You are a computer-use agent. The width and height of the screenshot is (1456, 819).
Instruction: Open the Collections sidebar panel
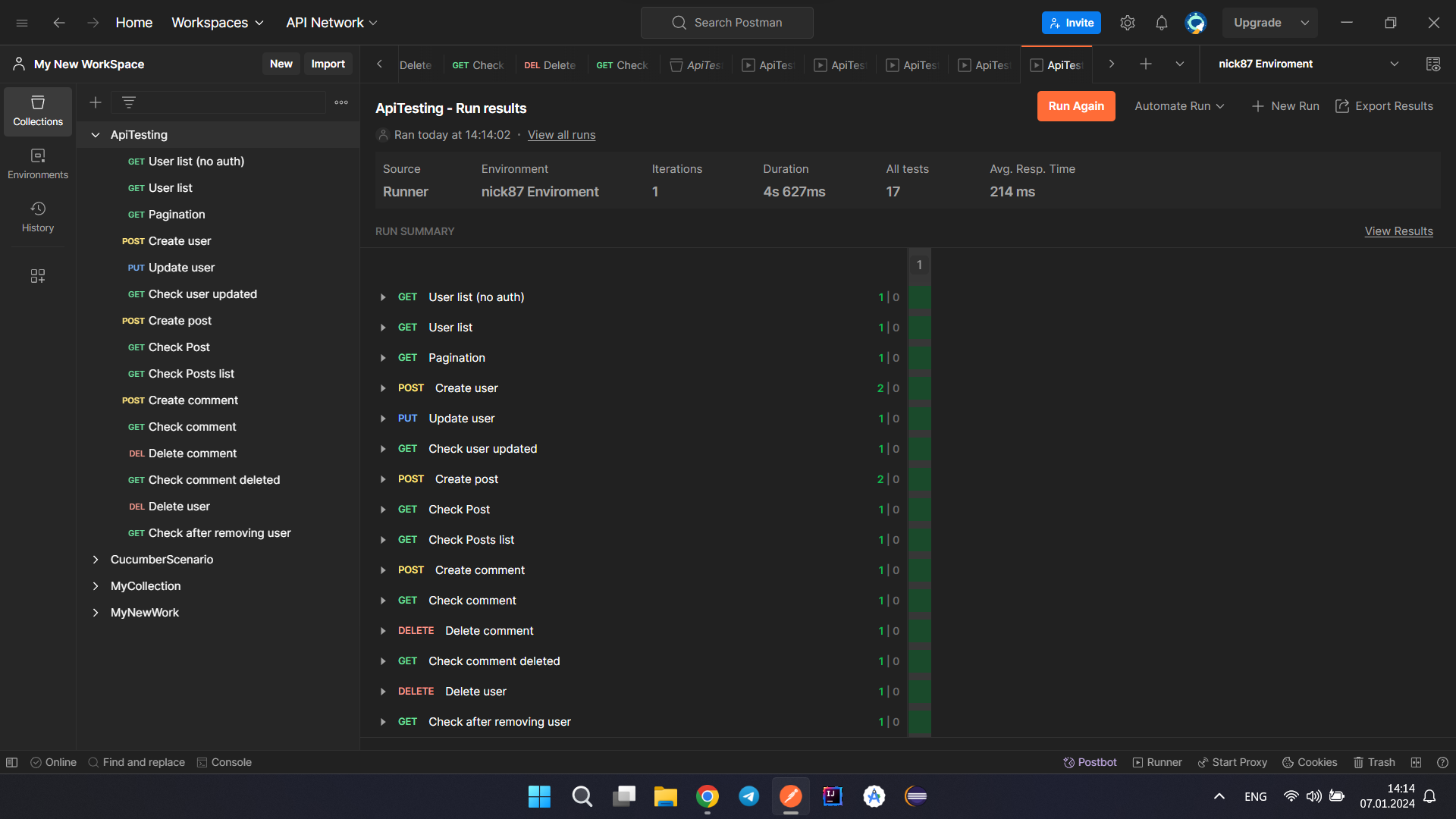click(38, 111)
